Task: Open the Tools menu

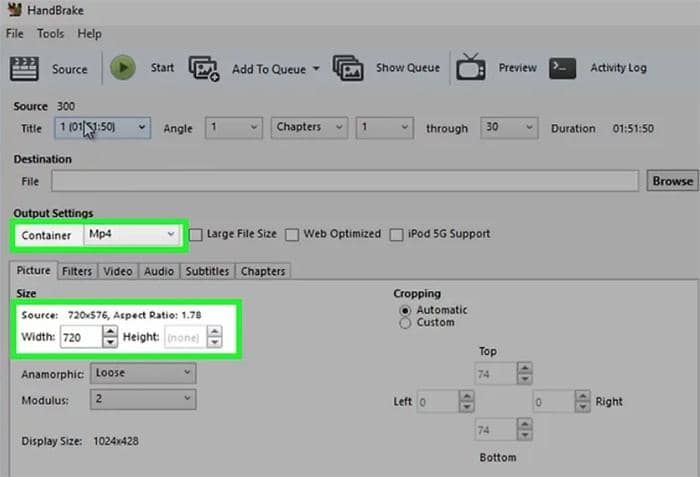Action: click(x=50, y=33)
